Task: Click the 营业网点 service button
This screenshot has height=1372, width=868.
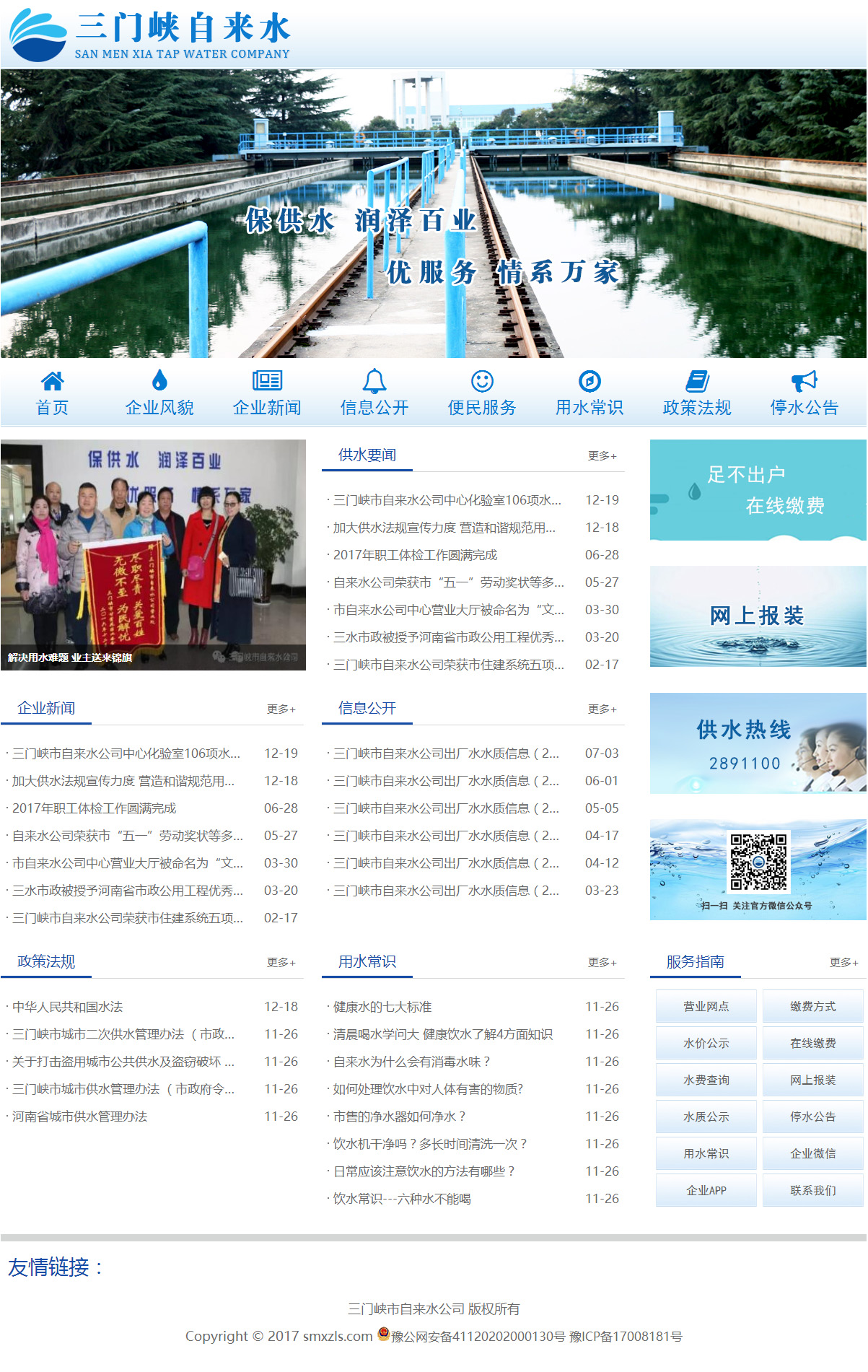Action: click(706, 1007)
